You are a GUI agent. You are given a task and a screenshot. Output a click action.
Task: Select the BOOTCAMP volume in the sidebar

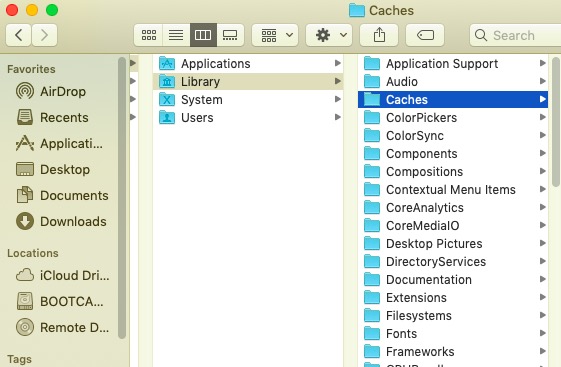pyautogui.click(x=60, y=302)
